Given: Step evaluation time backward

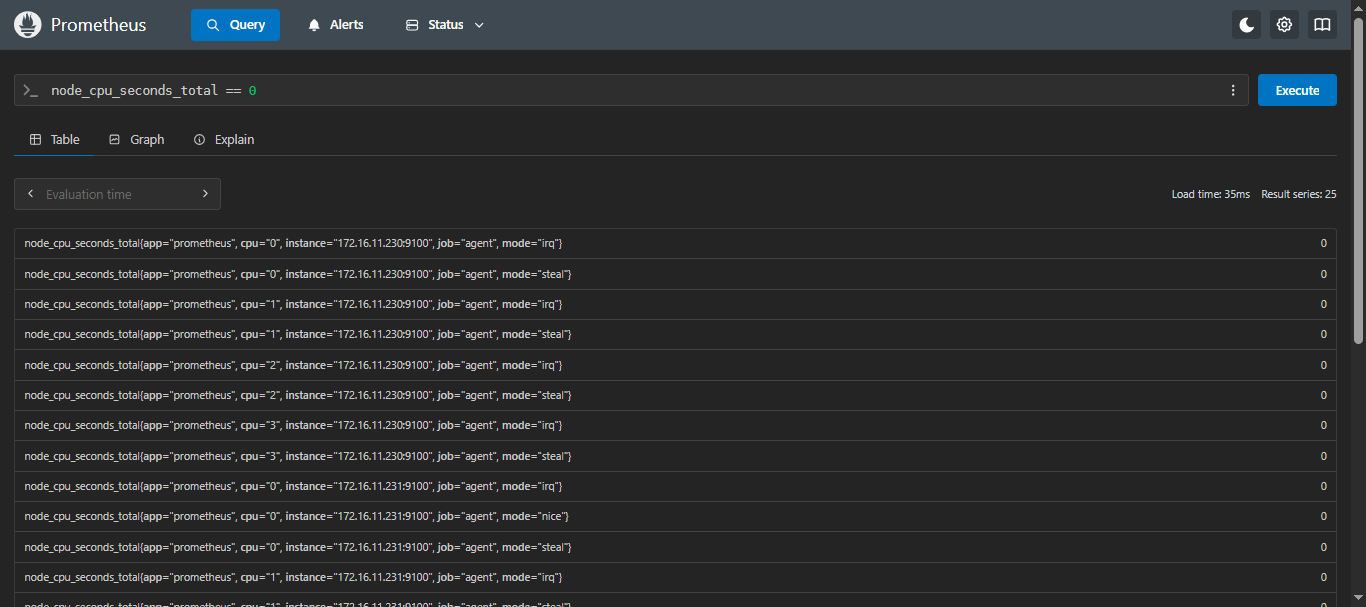Looking at the screenshot, I should coord(31,194).
